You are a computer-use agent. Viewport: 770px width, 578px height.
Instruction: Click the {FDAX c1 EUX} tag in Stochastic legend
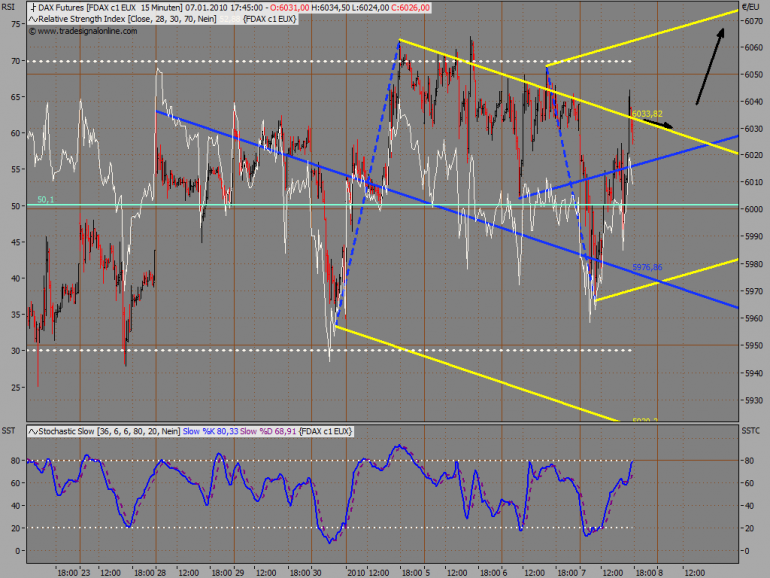tap(326, 431)
